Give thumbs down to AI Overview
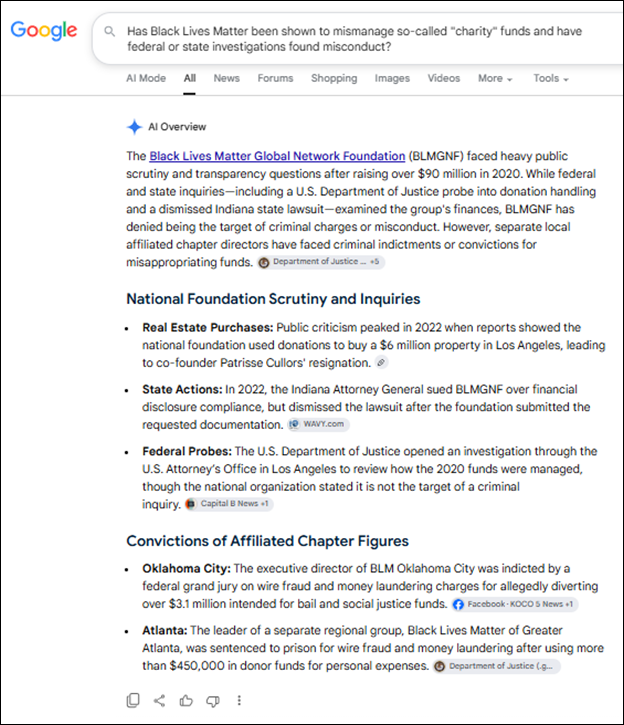Viewport: 624px width, 725px height. (x=213, y=701)
